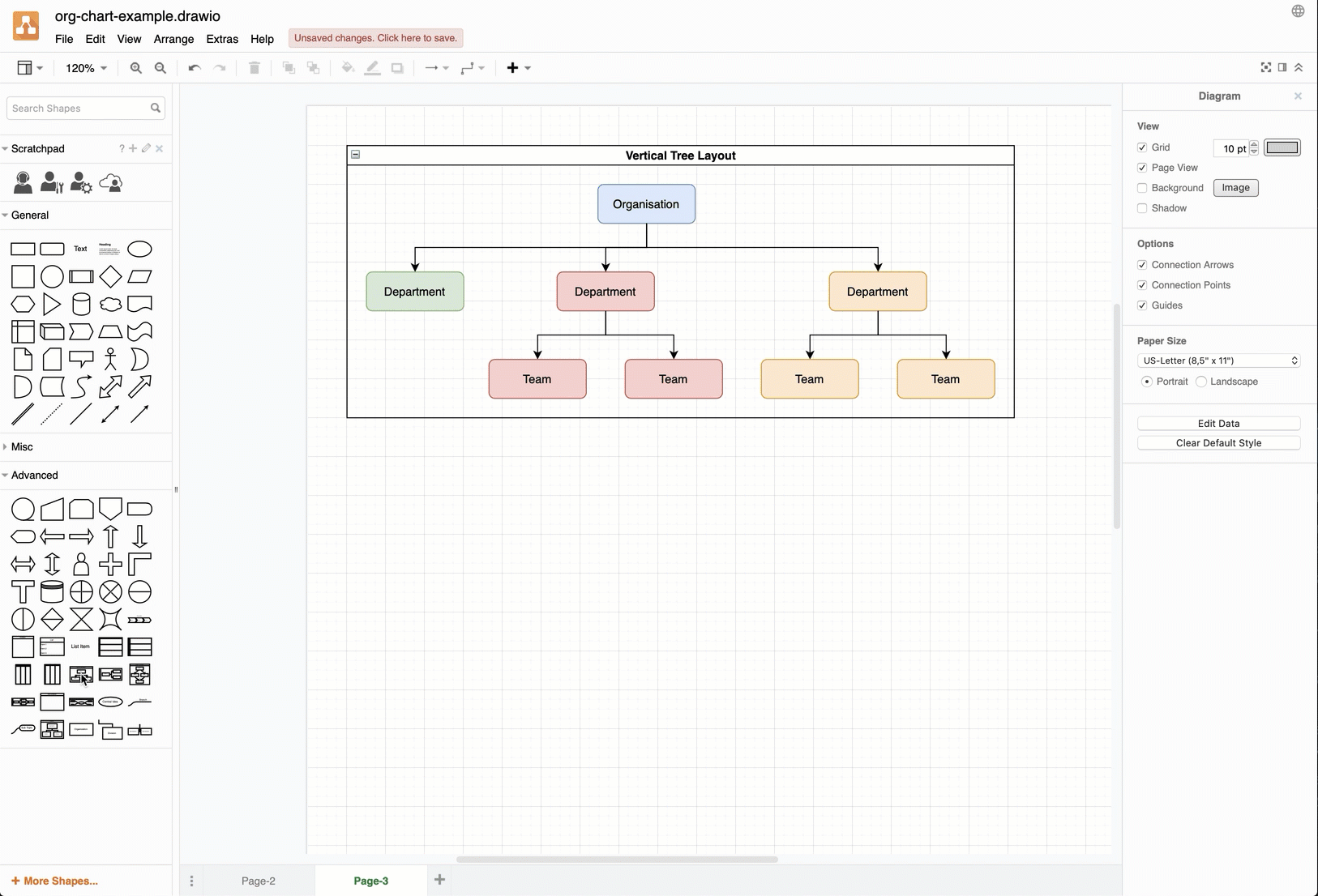The height and width of the screenshot is (896, 1318).
Task: Click the grid color swatch next to 10 pt
Action: pyautogui.click(x=1282, y=148)
